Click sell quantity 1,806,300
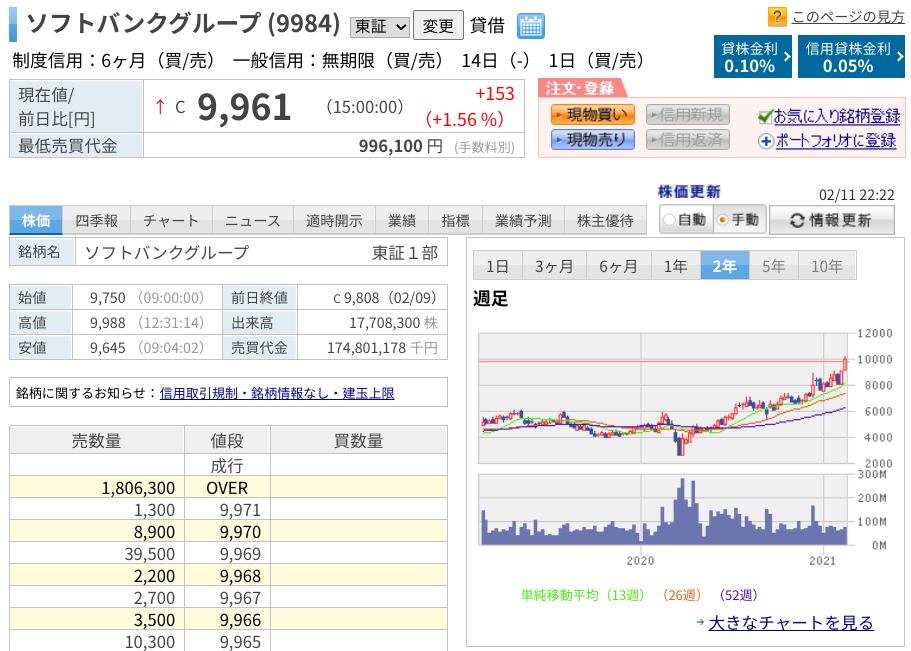Viewport: 911px width, 651px height. pos(138,488)
